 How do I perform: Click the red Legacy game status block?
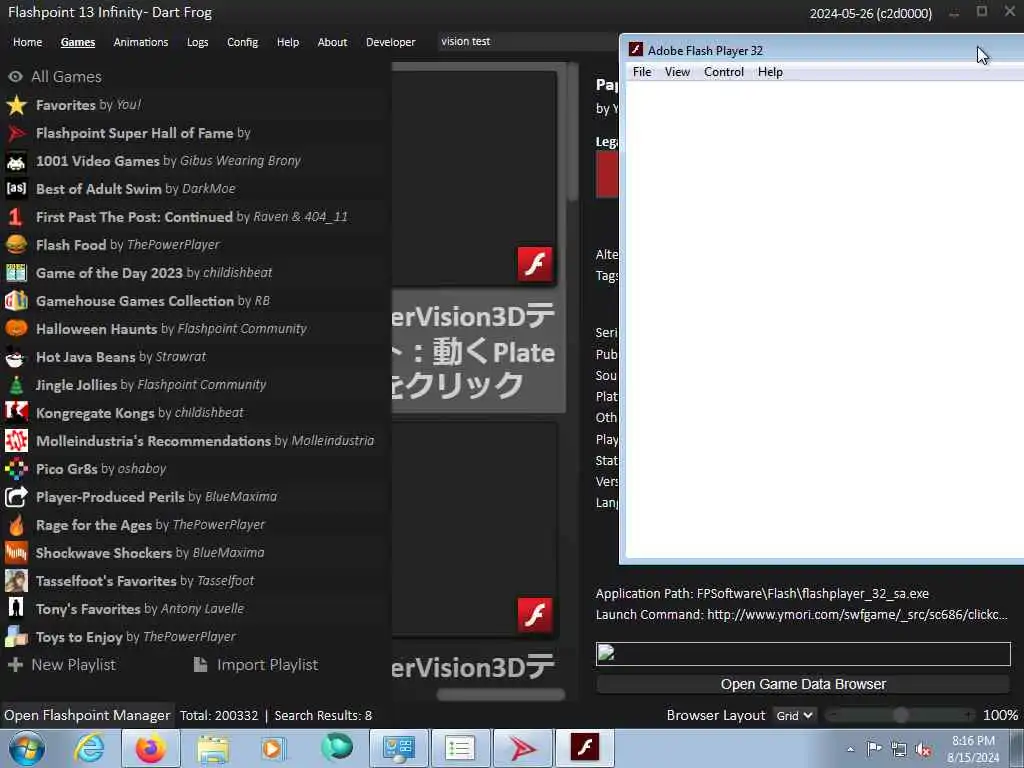(x=607, y=174)
